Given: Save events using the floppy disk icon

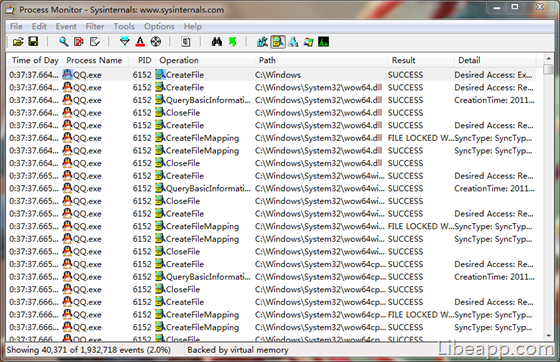Looking at the screenshot, I should pos(33,42).
